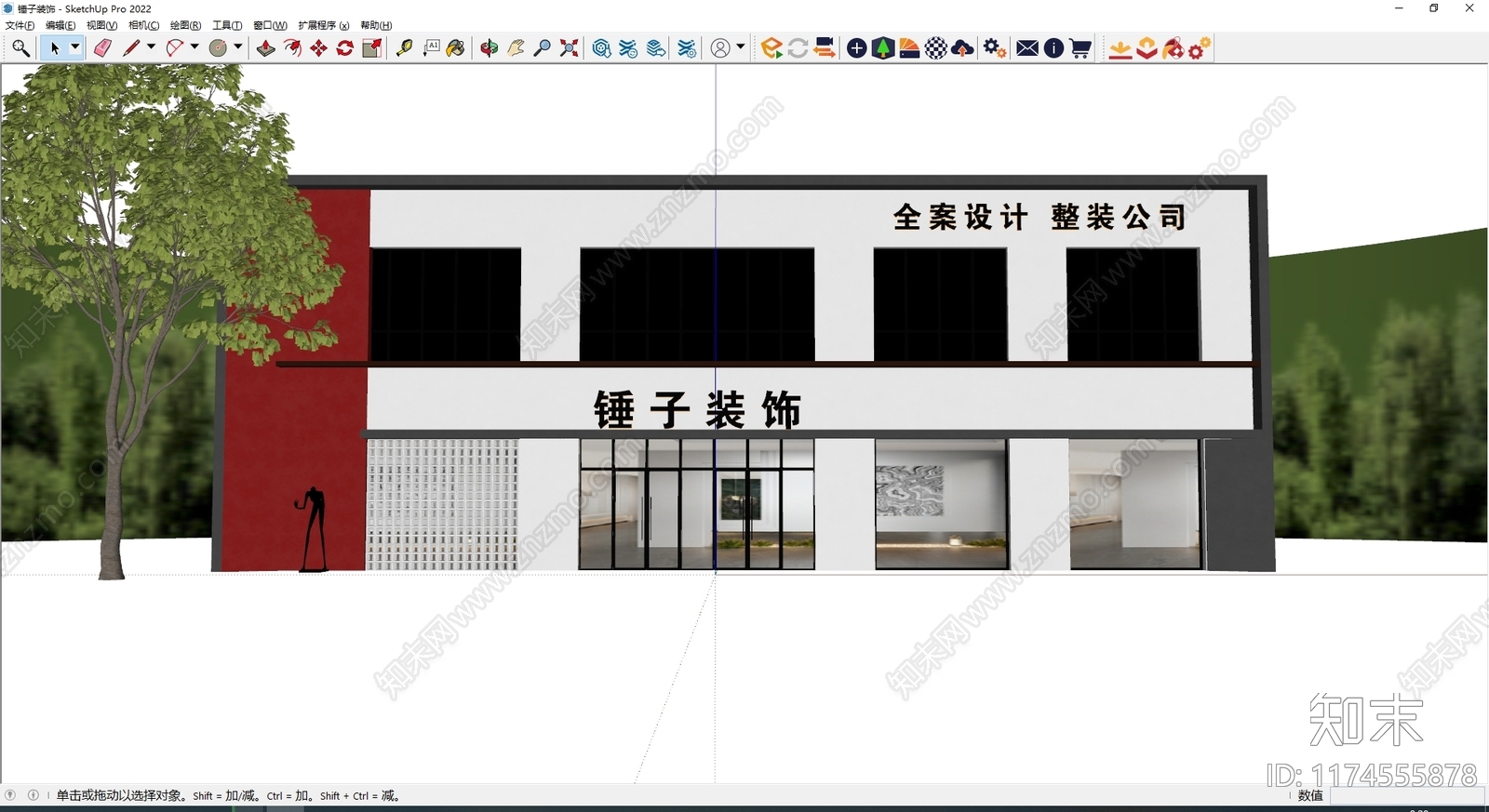Screen dimensions: 1489x812
Task: Click the 数值 measurement input field
Action: [x=1406, y=795]
